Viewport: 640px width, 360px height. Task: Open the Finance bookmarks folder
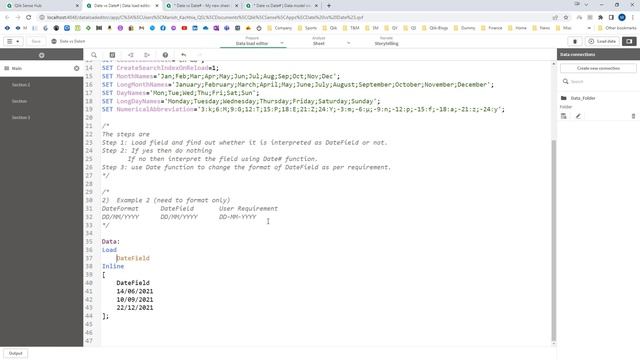click(491, 28)
